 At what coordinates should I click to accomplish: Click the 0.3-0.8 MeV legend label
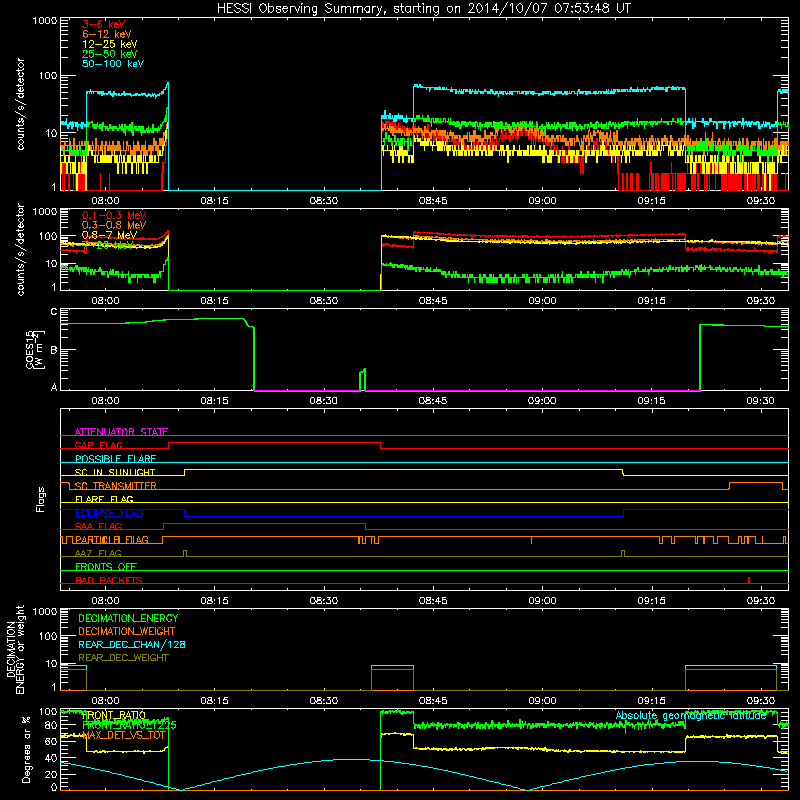114,225
